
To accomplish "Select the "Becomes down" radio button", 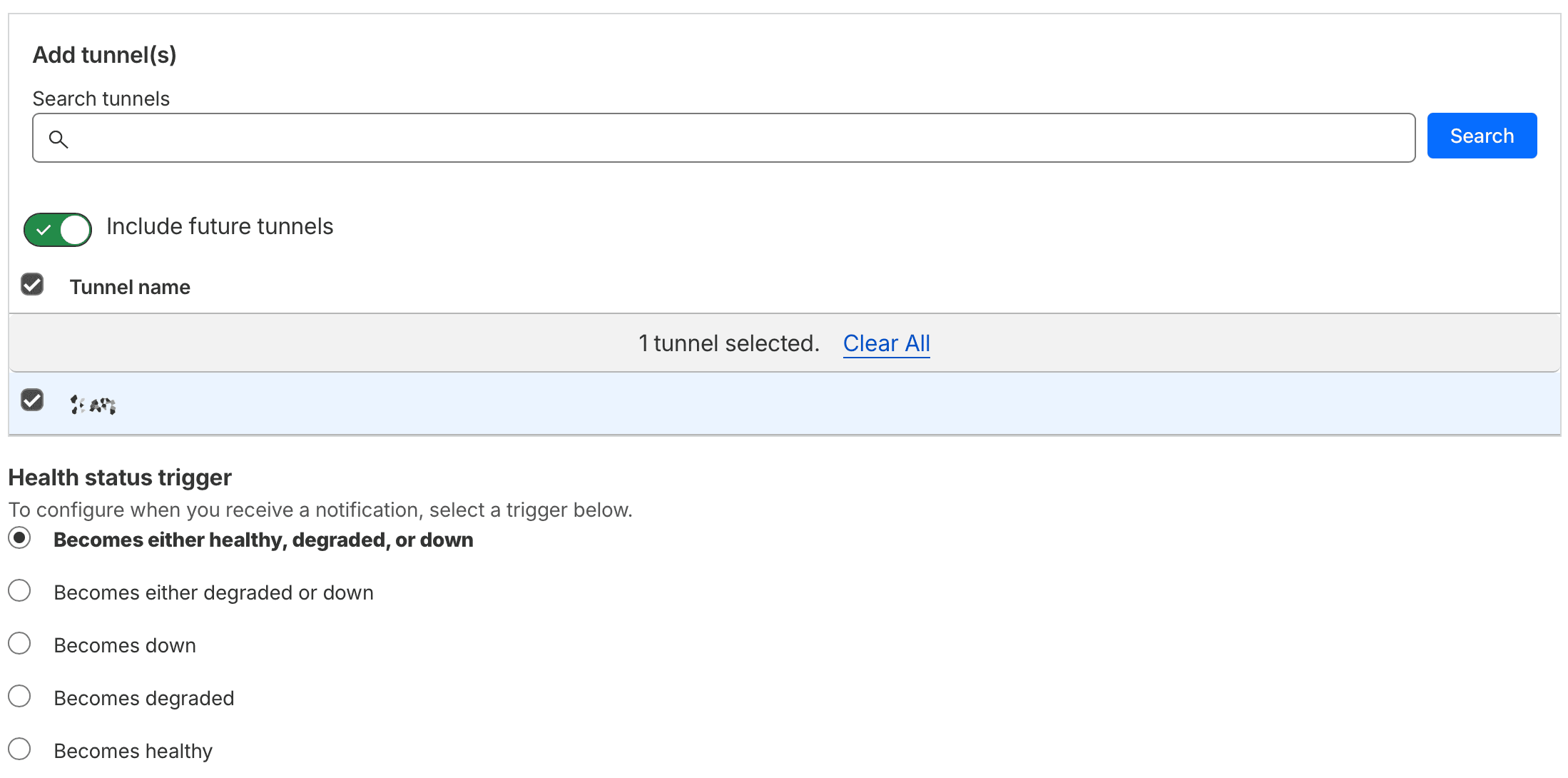I will tap(20, 644).
